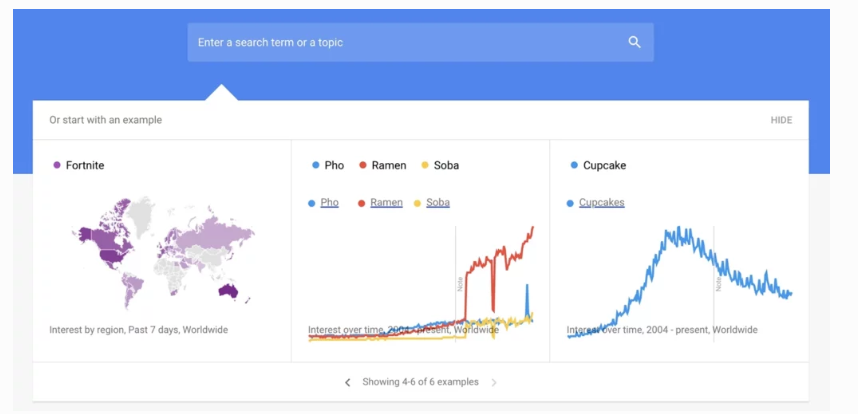
Task: Select the blue Pho legend dot
Action: pos(315,165)
